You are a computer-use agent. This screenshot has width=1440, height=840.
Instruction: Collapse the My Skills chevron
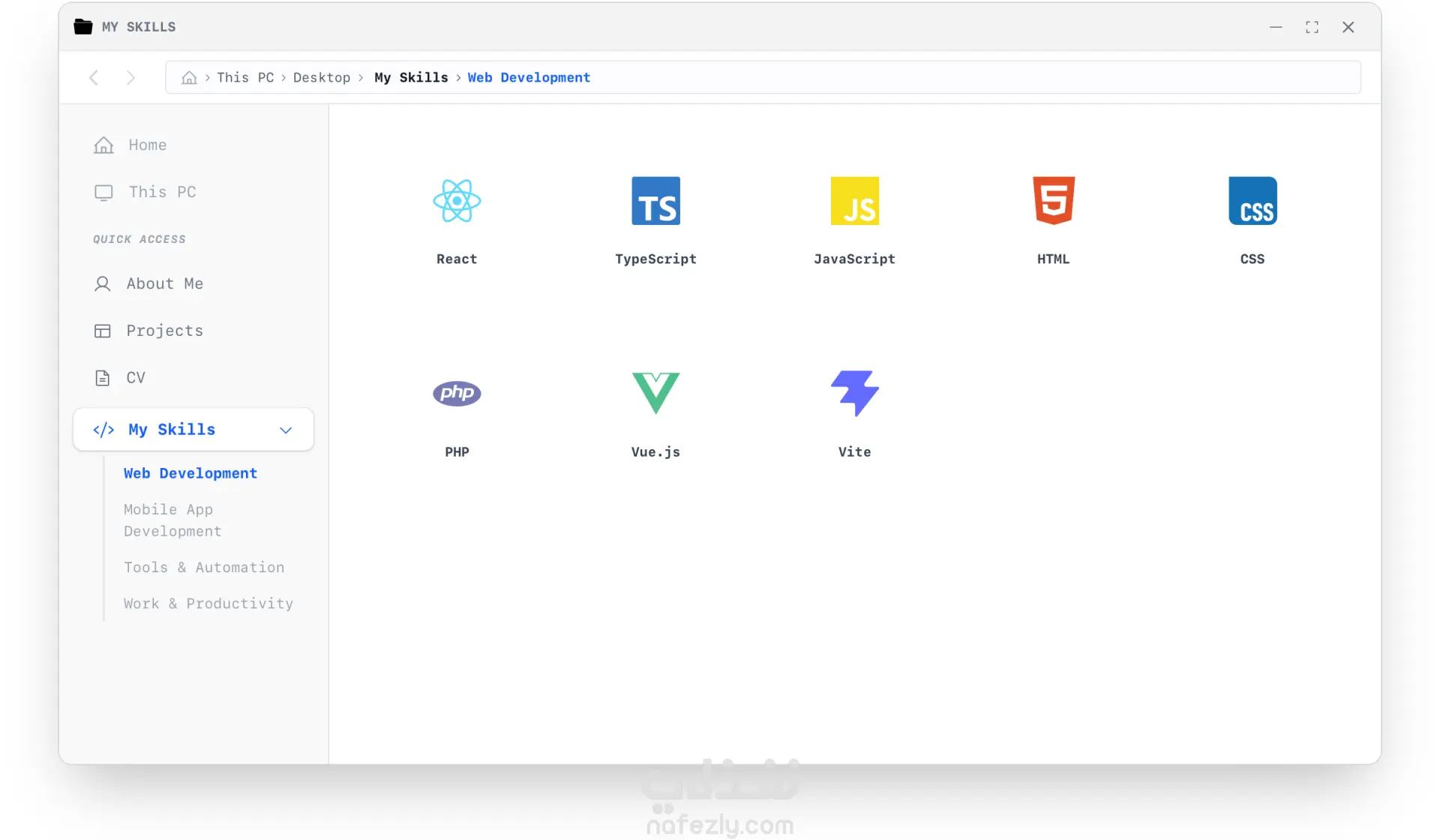coord(286,430)
